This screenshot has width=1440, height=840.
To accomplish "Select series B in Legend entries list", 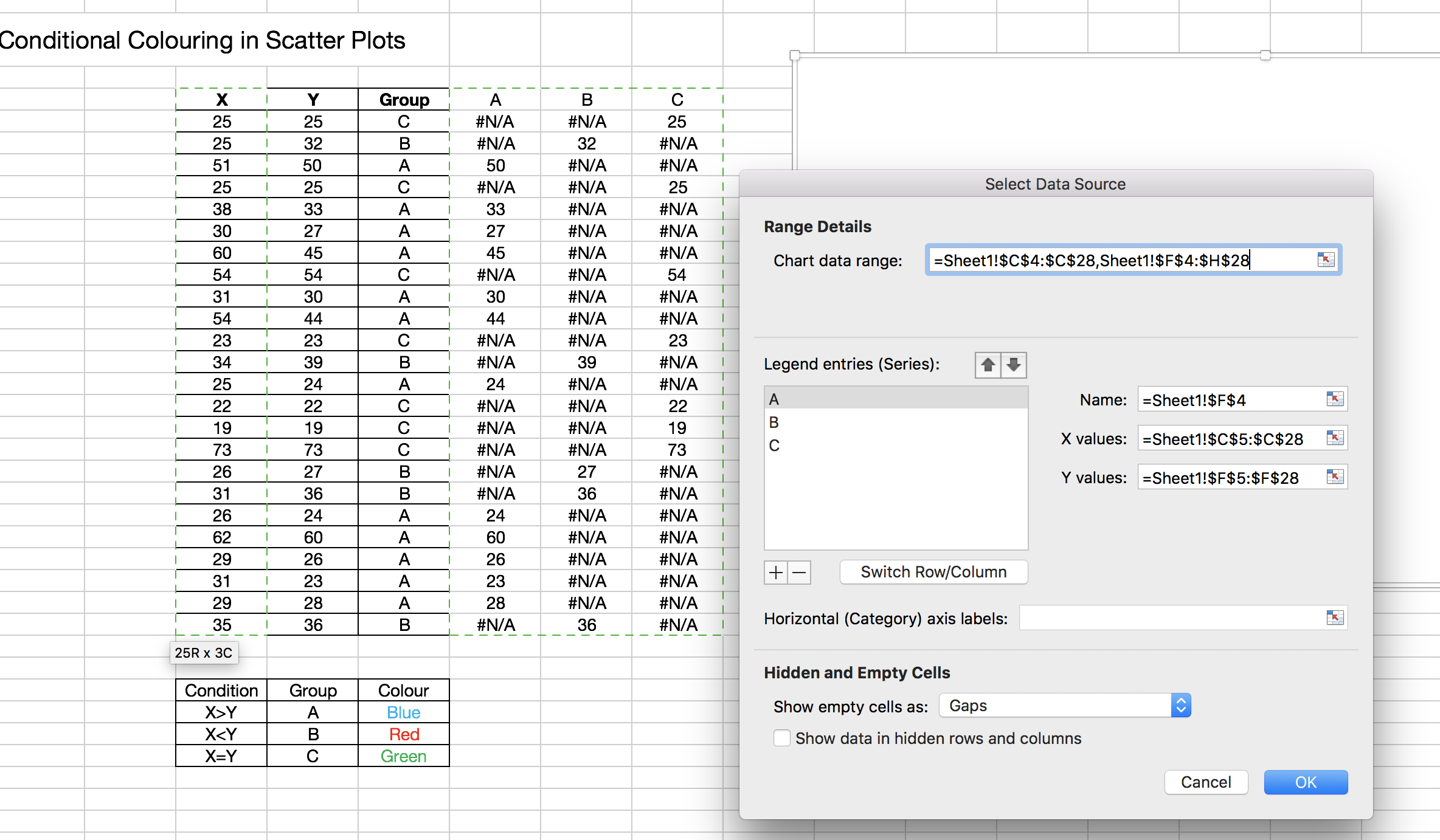I will pyautogui.click(x=896, y=422).
